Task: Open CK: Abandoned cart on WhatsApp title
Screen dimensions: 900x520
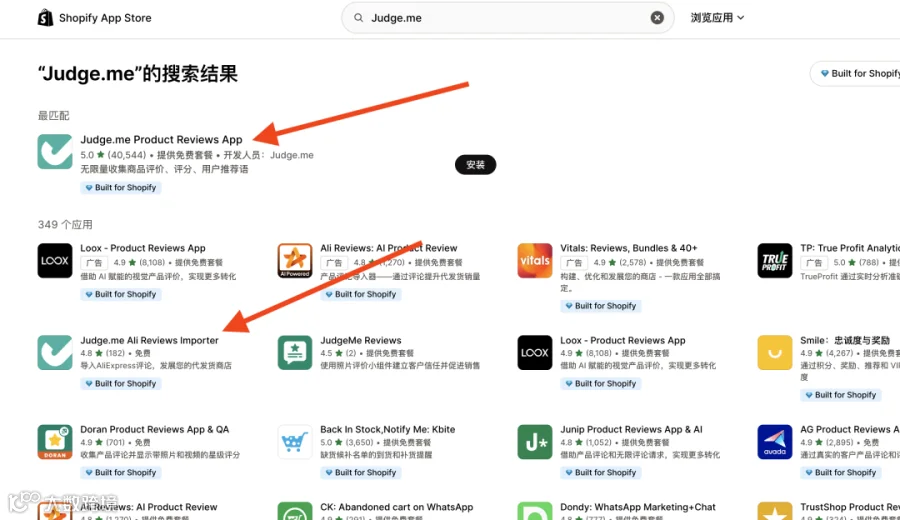Action: [x=397, y=507]
